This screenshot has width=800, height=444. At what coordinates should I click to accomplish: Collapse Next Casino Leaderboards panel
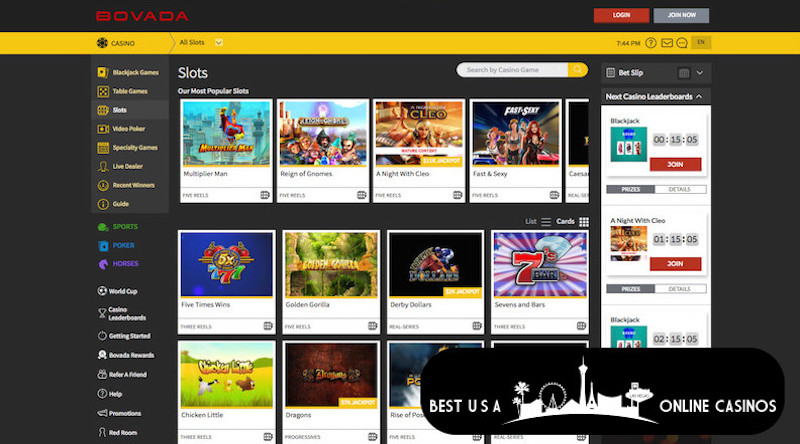point(699,96)
